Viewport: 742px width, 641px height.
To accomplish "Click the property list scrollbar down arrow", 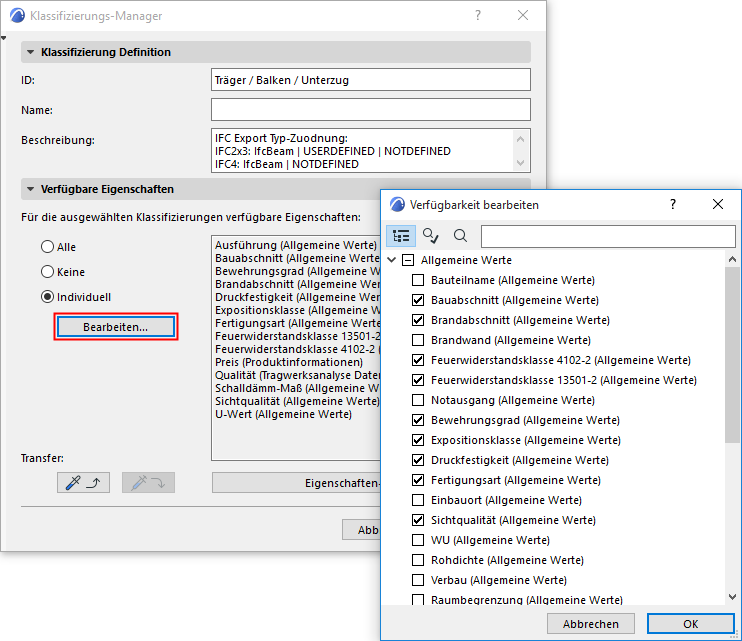I will pos(733,597).
